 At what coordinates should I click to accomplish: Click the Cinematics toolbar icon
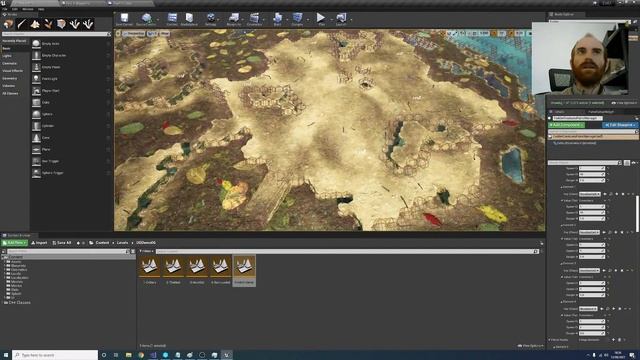(x=254, y=18)
